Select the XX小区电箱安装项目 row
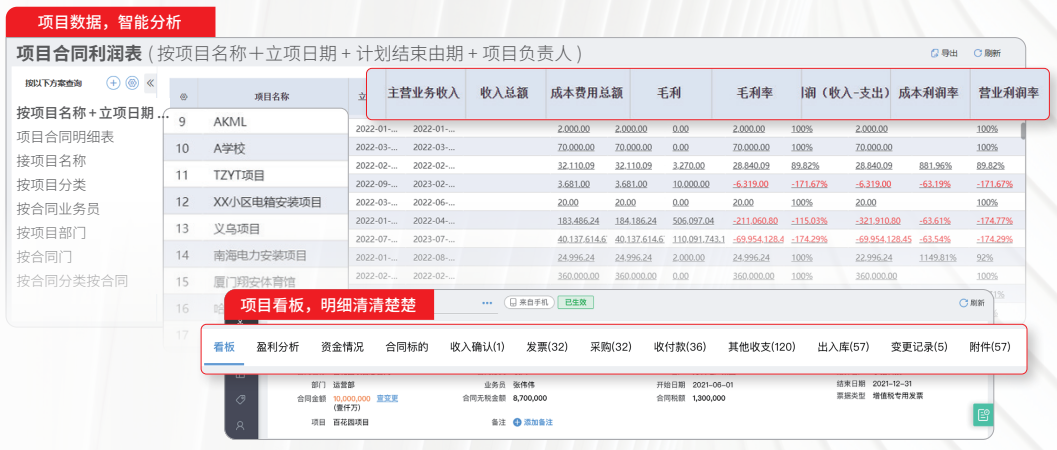Screen dimensions: 1057x450 pos(267,202)
